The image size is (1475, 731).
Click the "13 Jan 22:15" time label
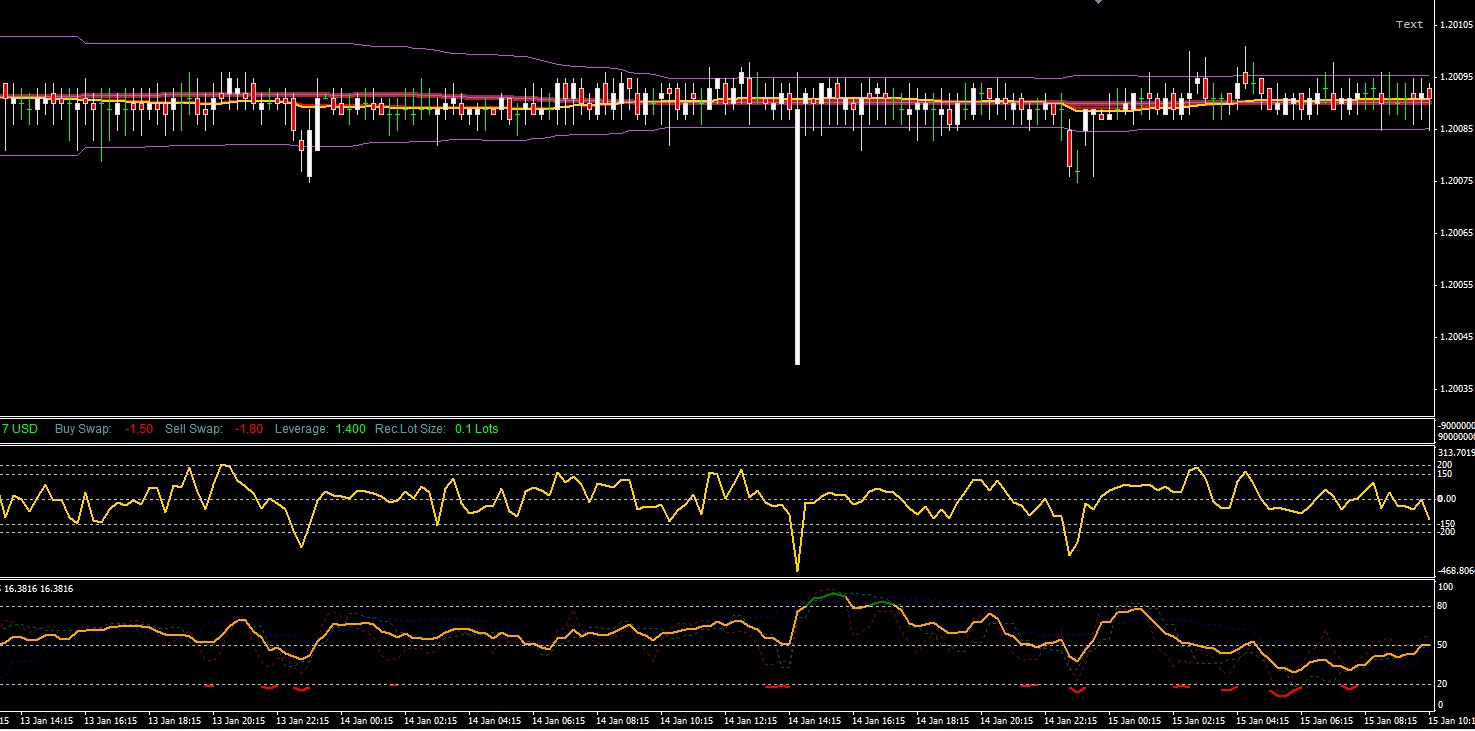[303, 720]
